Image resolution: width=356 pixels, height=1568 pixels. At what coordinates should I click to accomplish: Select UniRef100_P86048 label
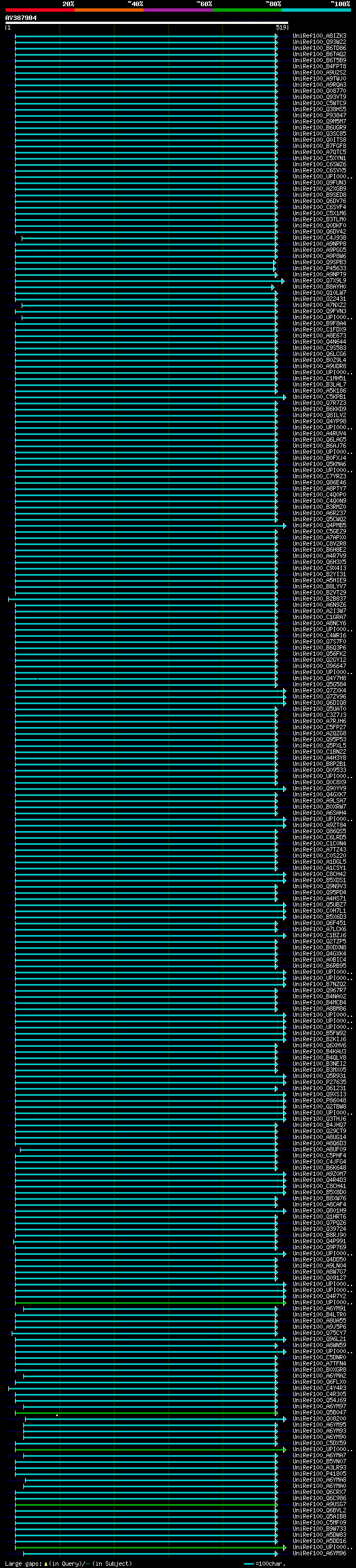[x=319, y=1101]
